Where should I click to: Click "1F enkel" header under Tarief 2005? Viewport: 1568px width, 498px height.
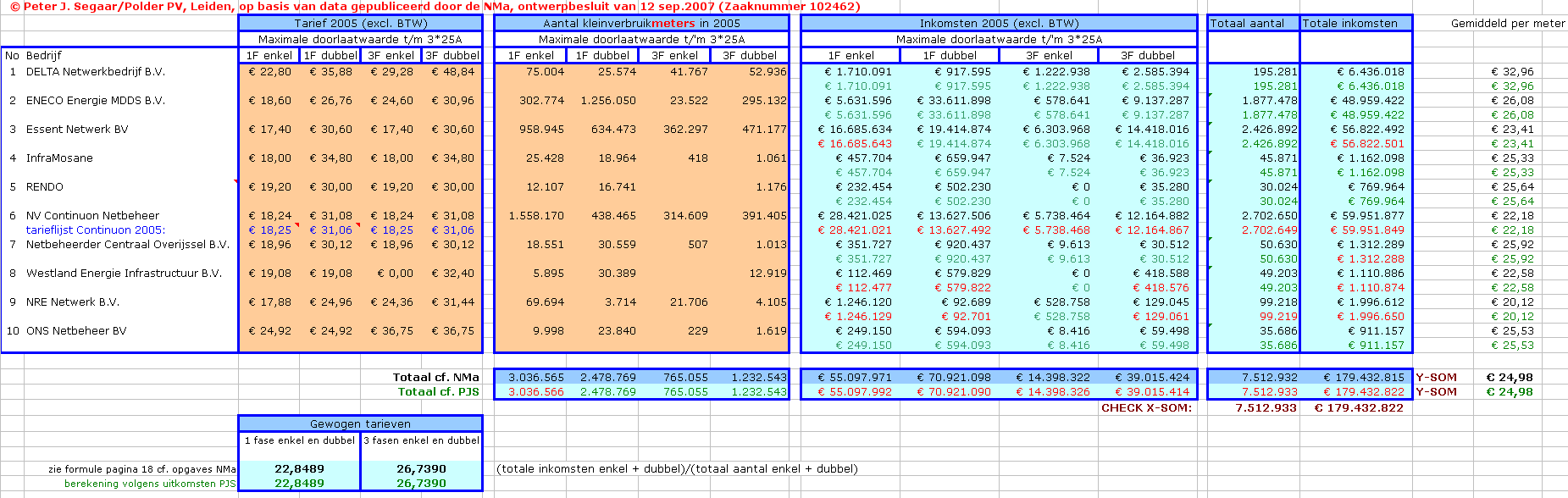(269, 55)
